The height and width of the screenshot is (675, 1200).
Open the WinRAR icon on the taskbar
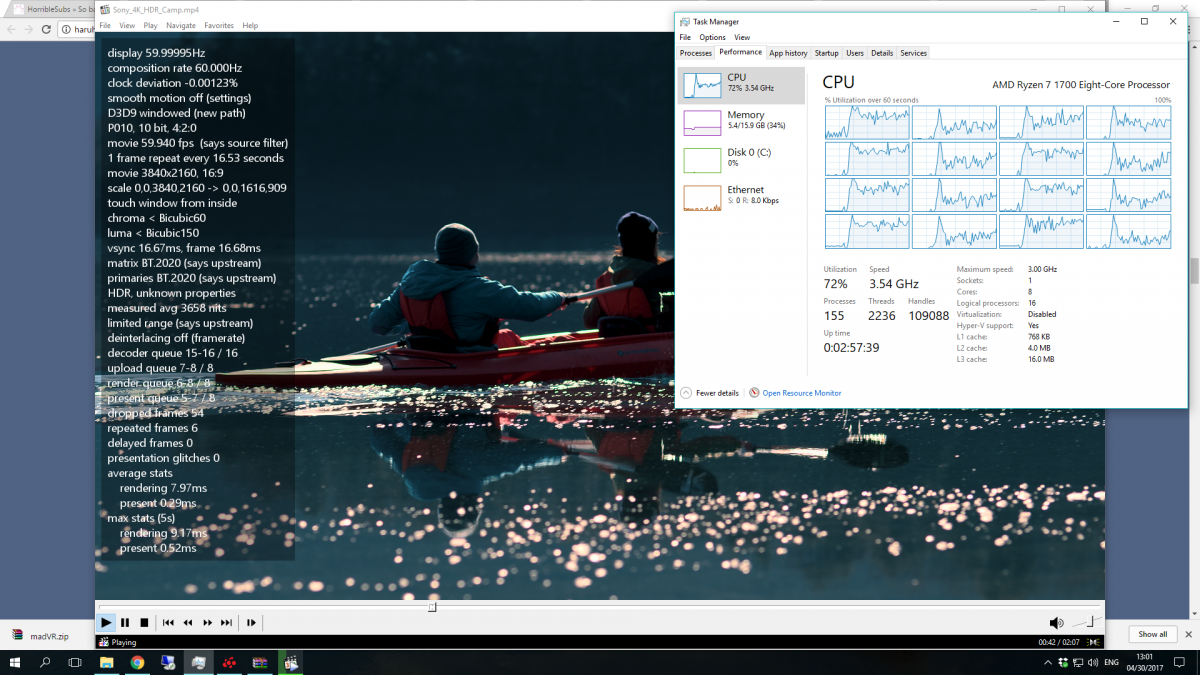coord(260,662)
